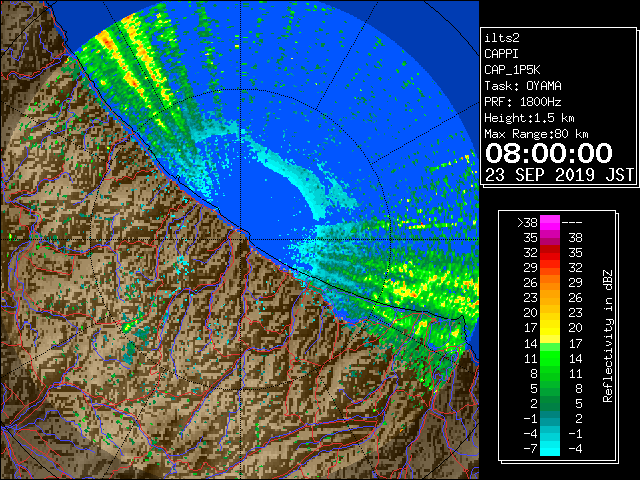Click the 'ilts2' site label

[502, 38]
